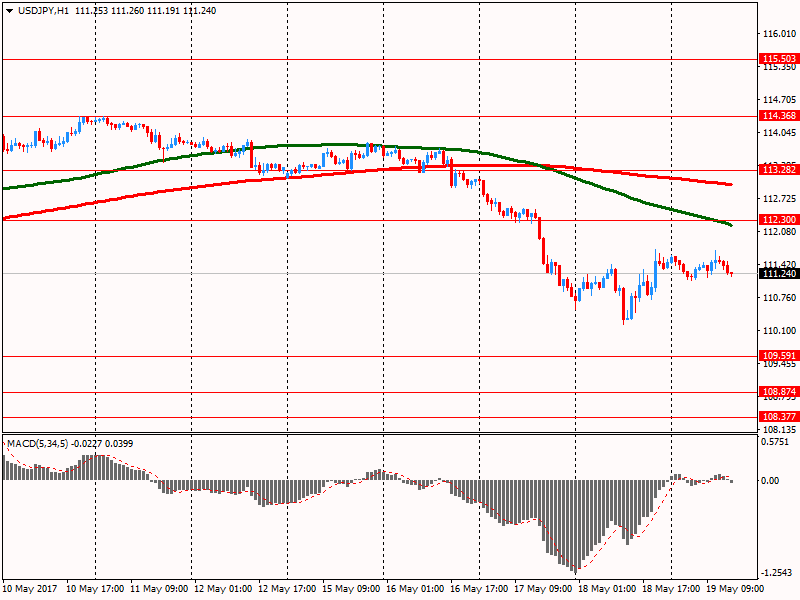800x600 pixels.
Task: Click the 19 May 09:00 time axis label
Action: (x=735, y=589)
